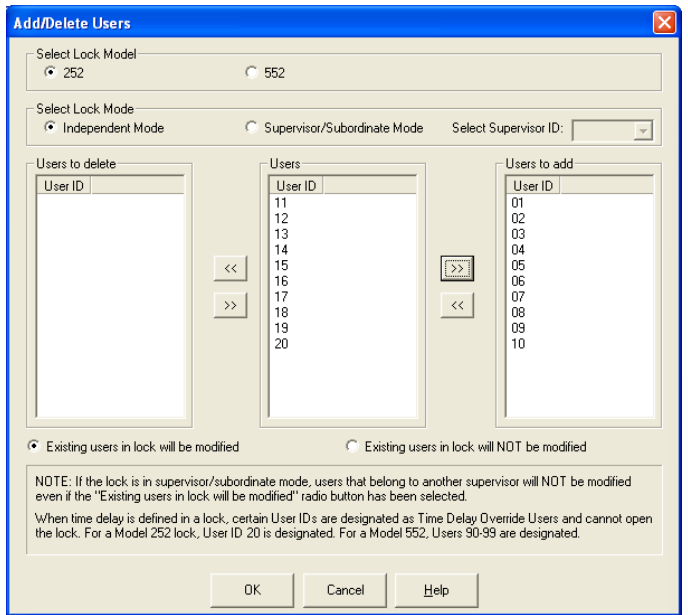The height and width of the screenshot is (615, 688).
Task: Select user 17 in Users list
Action: pos(281,297)
